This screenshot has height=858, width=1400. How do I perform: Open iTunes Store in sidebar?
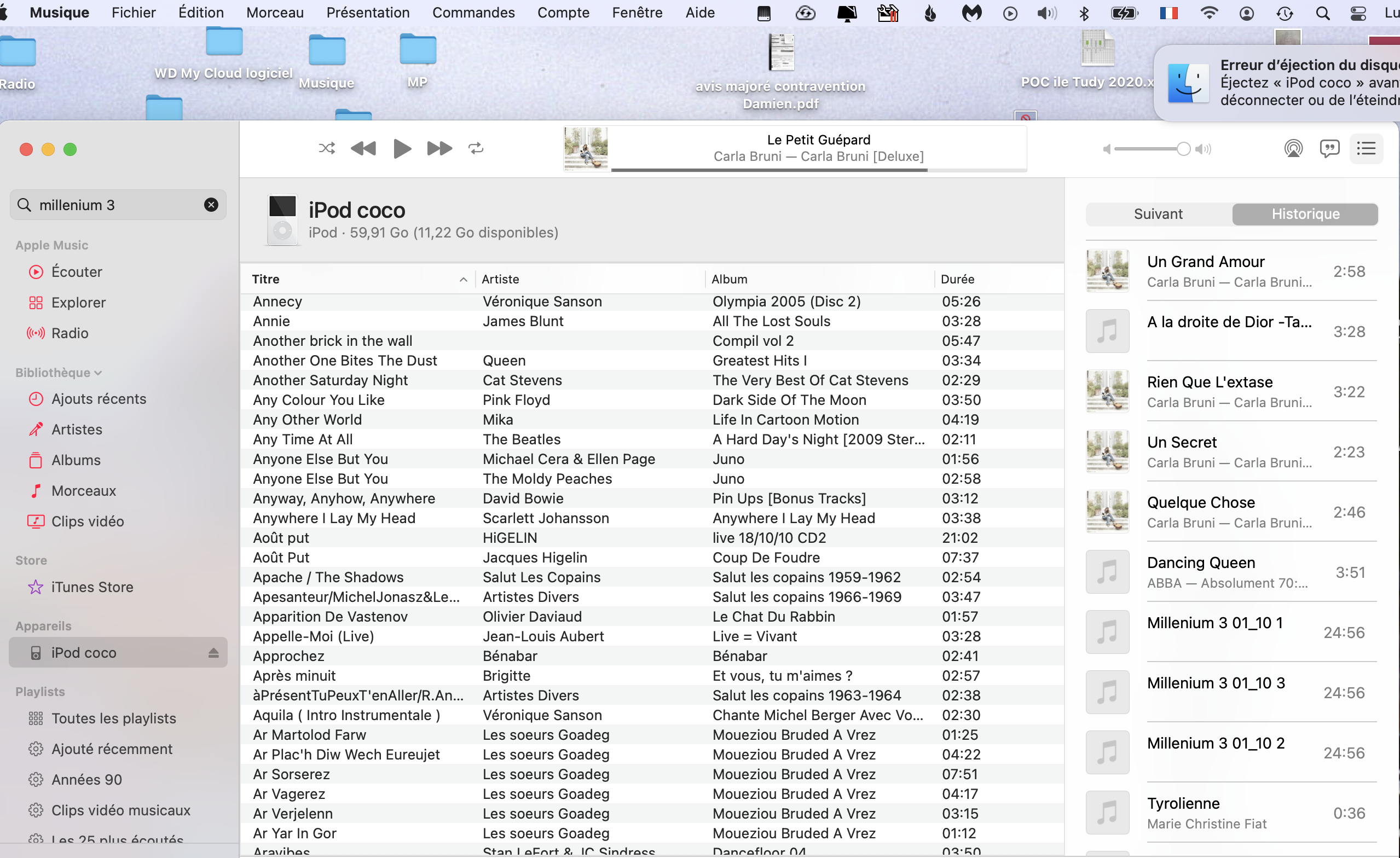[92, 587]
